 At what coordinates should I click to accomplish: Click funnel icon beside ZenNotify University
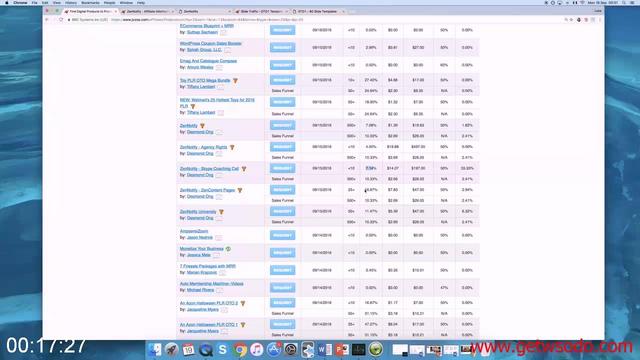221,212
